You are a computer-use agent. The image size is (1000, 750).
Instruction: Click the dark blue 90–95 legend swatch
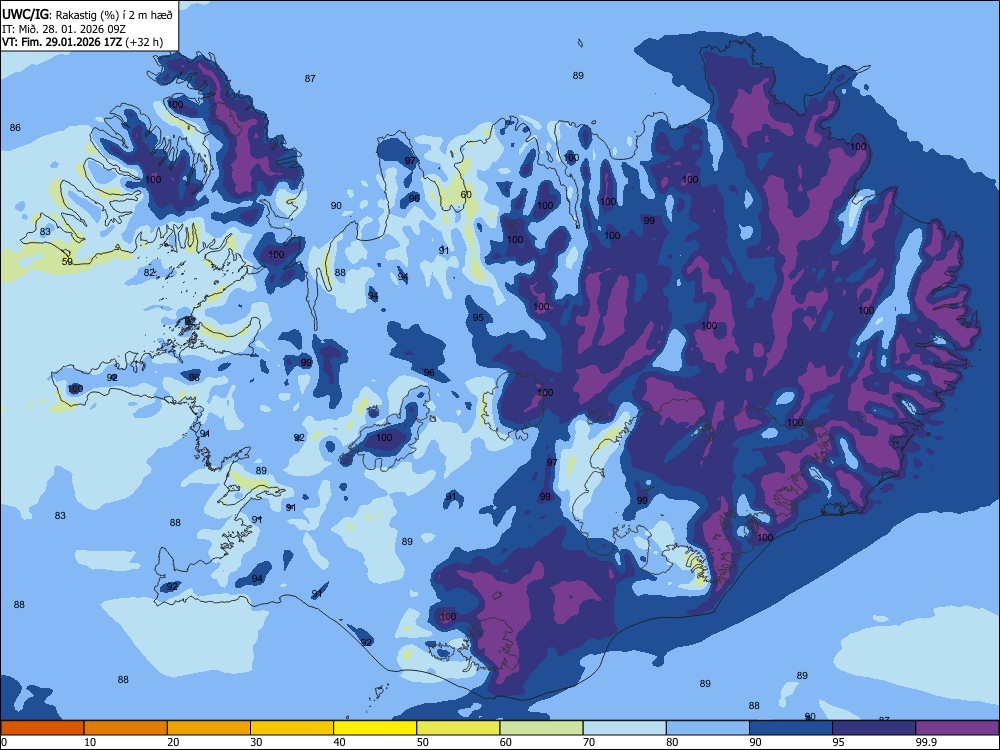pyautogui.click(x=791, y=728)
